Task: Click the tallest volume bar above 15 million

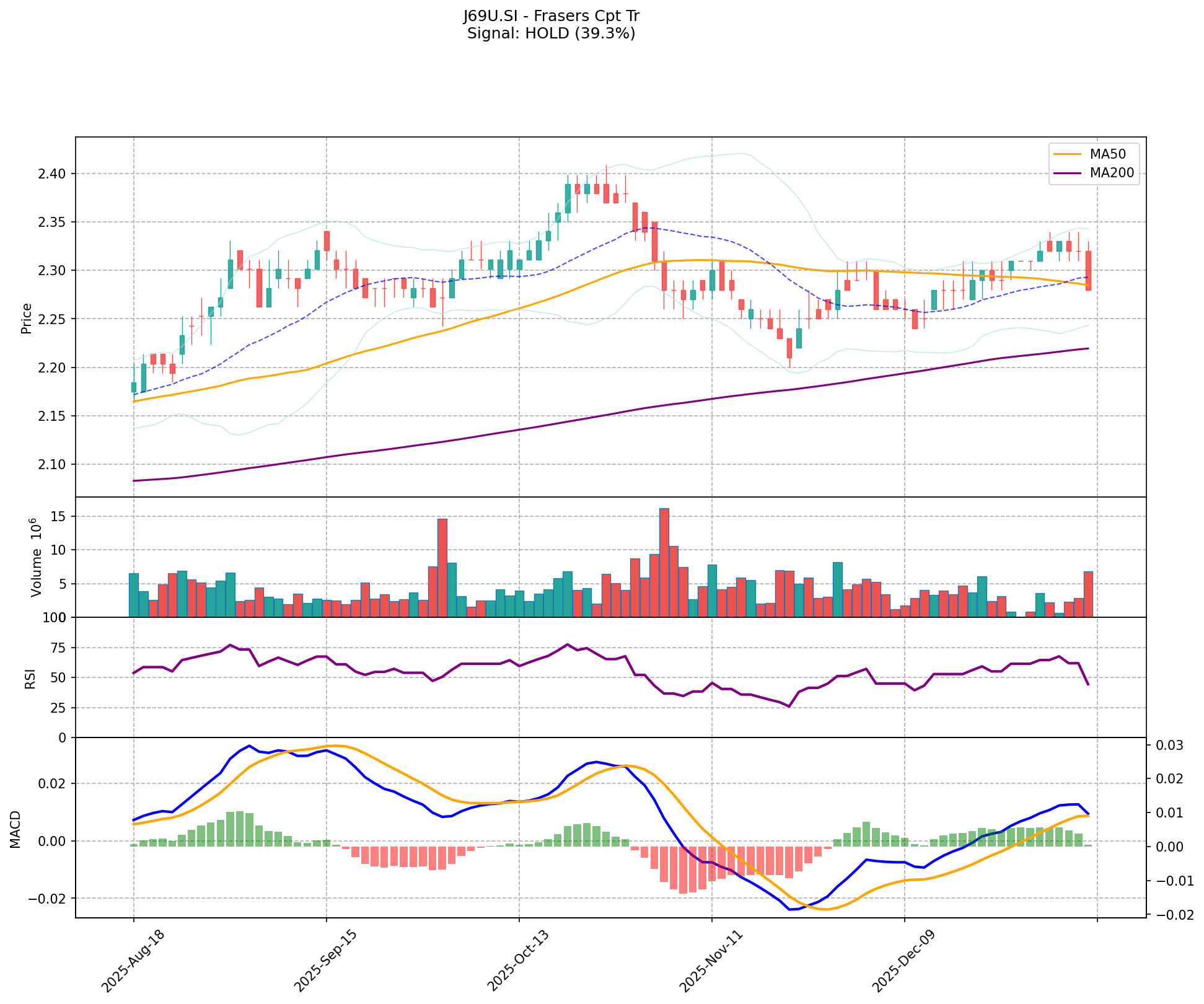Action: coord(664,562)
